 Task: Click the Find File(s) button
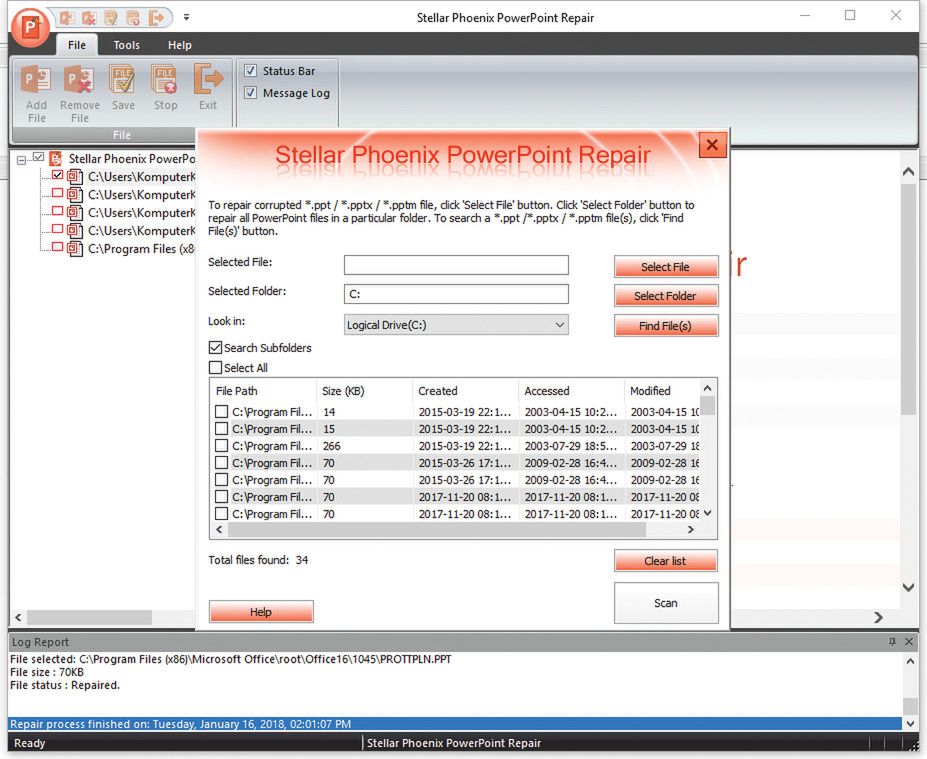[666, 326]
